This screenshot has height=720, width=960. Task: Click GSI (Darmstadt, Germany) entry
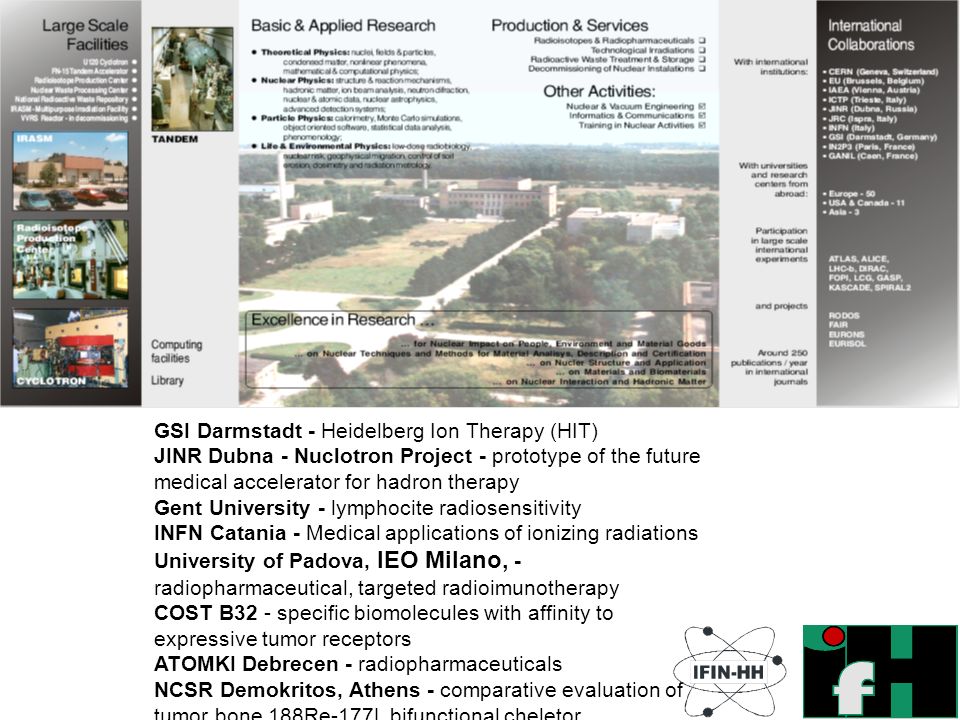pos(882,137)
